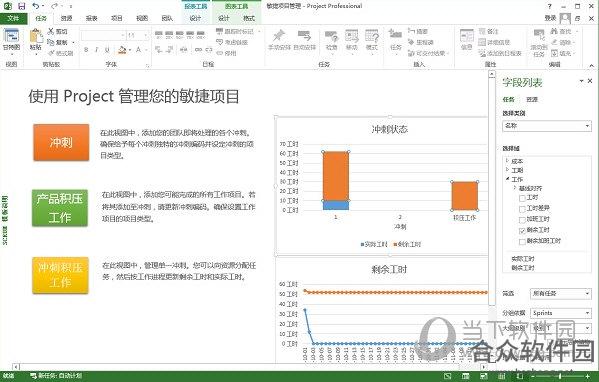Open the Sprints group-by dropdown
Viewport: 599px width, 382px height.
(560, 313)
